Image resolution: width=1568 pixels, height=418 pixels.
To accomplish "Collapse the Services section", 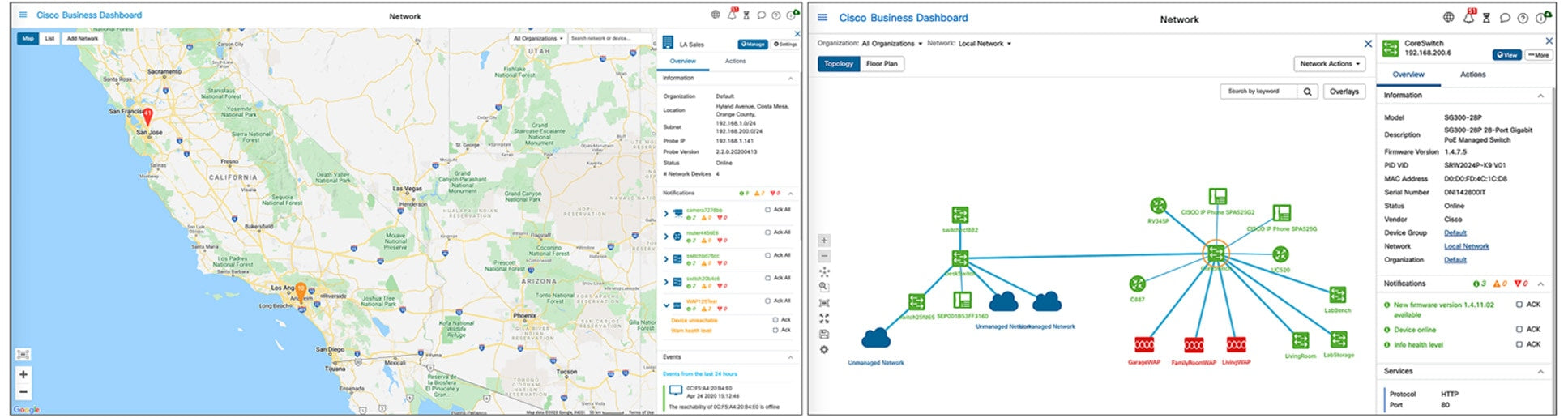I will 1540,371.
